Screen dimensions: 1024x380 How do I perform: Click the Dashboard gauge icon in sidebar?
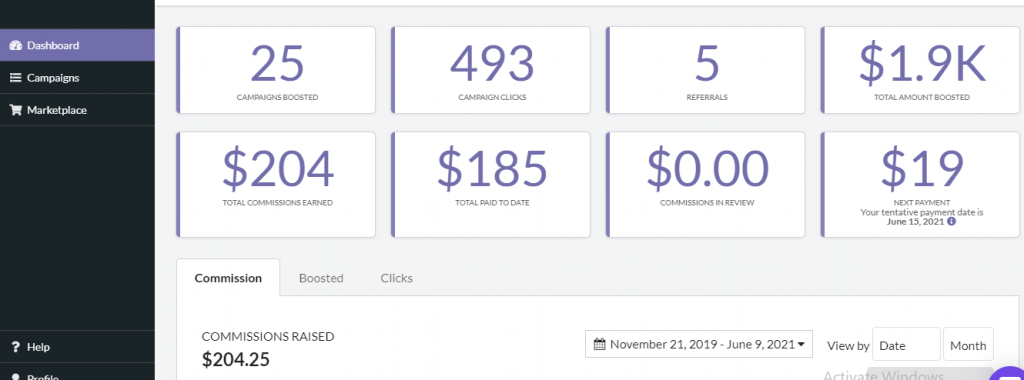tap(16, 46)
